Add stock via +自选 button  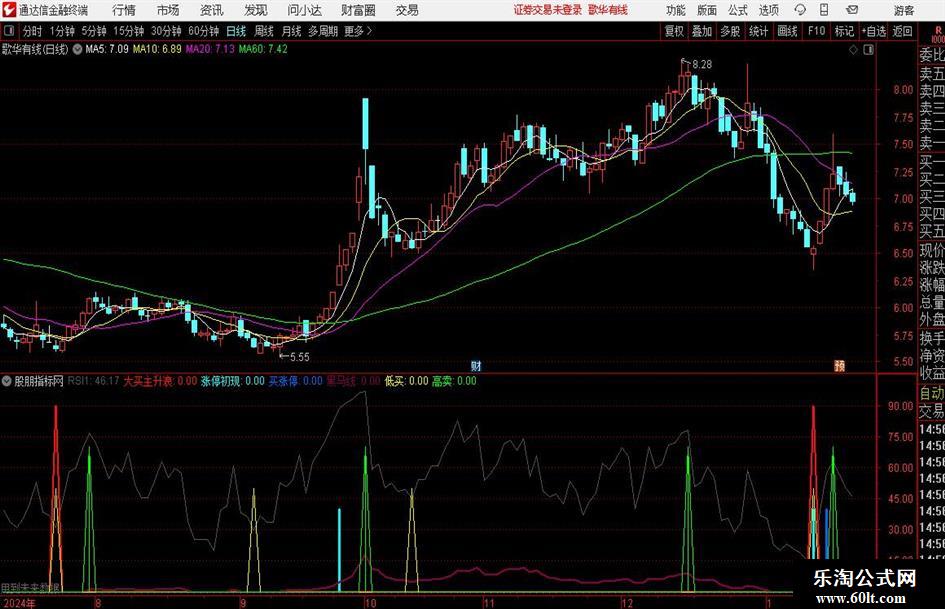(x=874, y=31)
